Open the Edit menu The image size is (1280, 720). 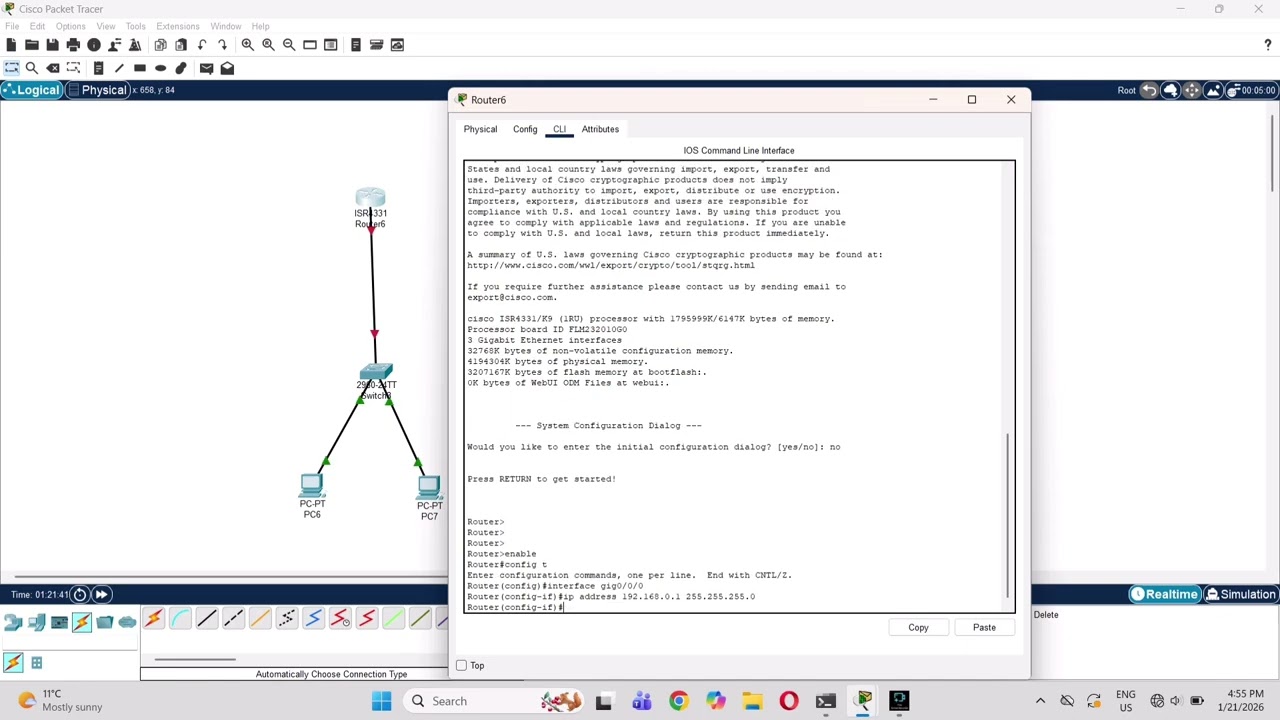click(x=37, y=26)
